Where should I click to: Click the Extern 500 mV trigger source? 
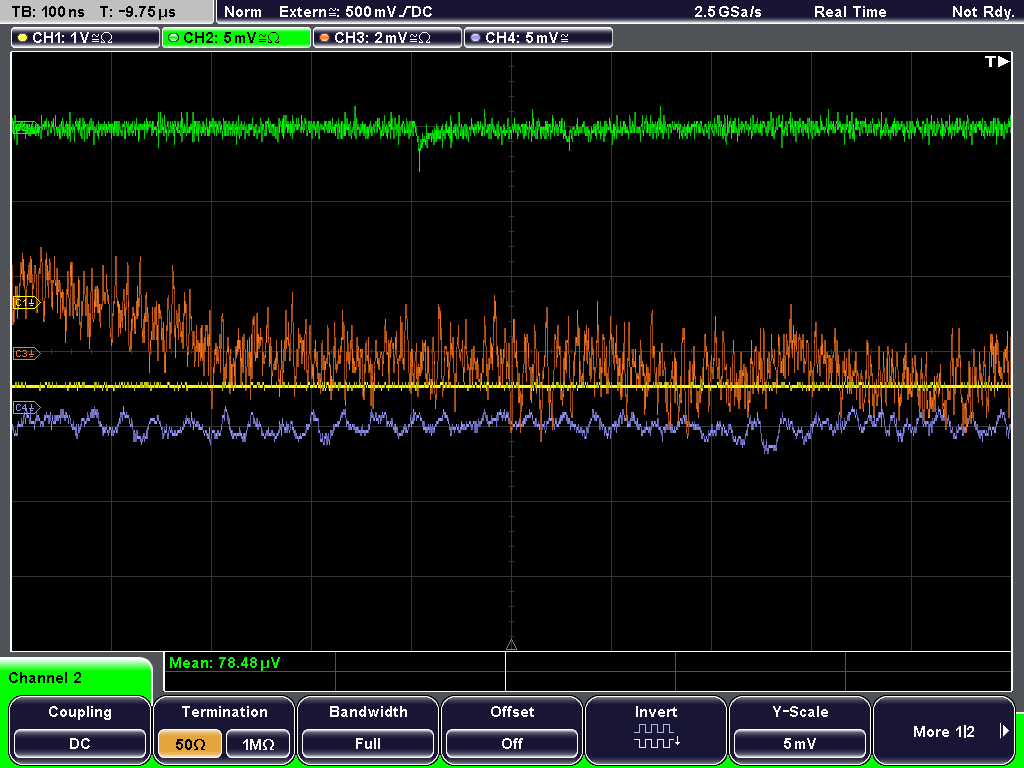pyautogui.click(x=355, y=12)
